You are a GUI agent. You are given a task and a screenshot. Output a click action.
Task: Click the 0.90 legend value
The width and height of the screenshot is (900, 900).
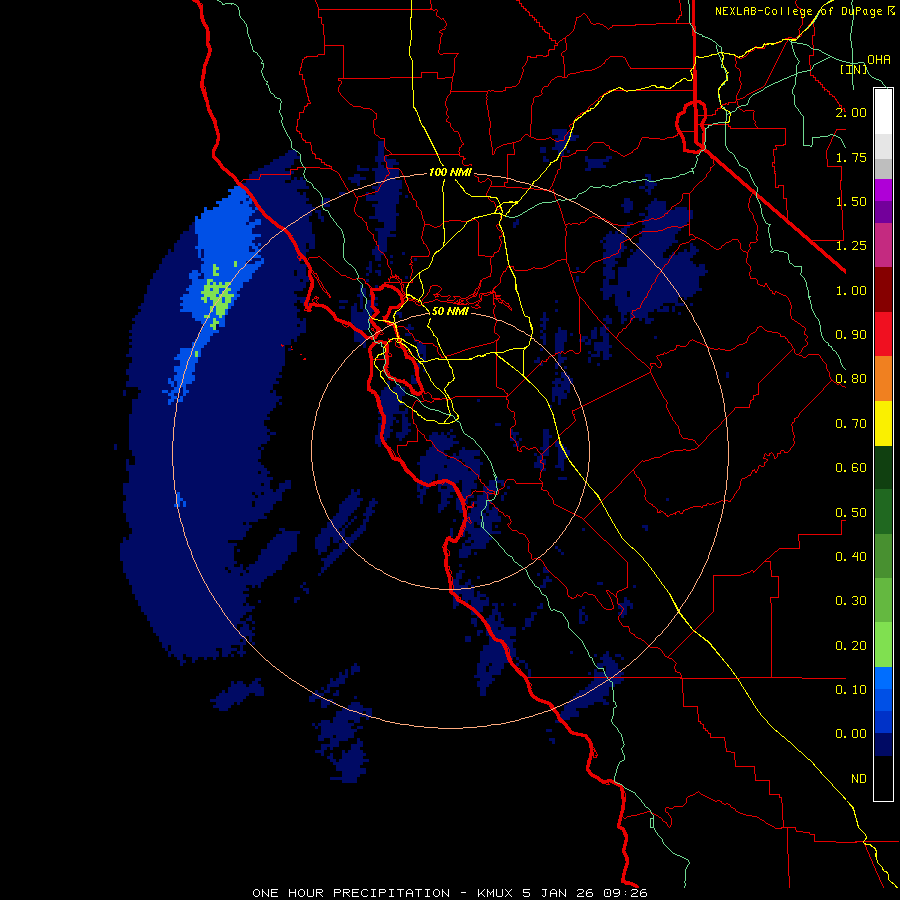point(851,335)
